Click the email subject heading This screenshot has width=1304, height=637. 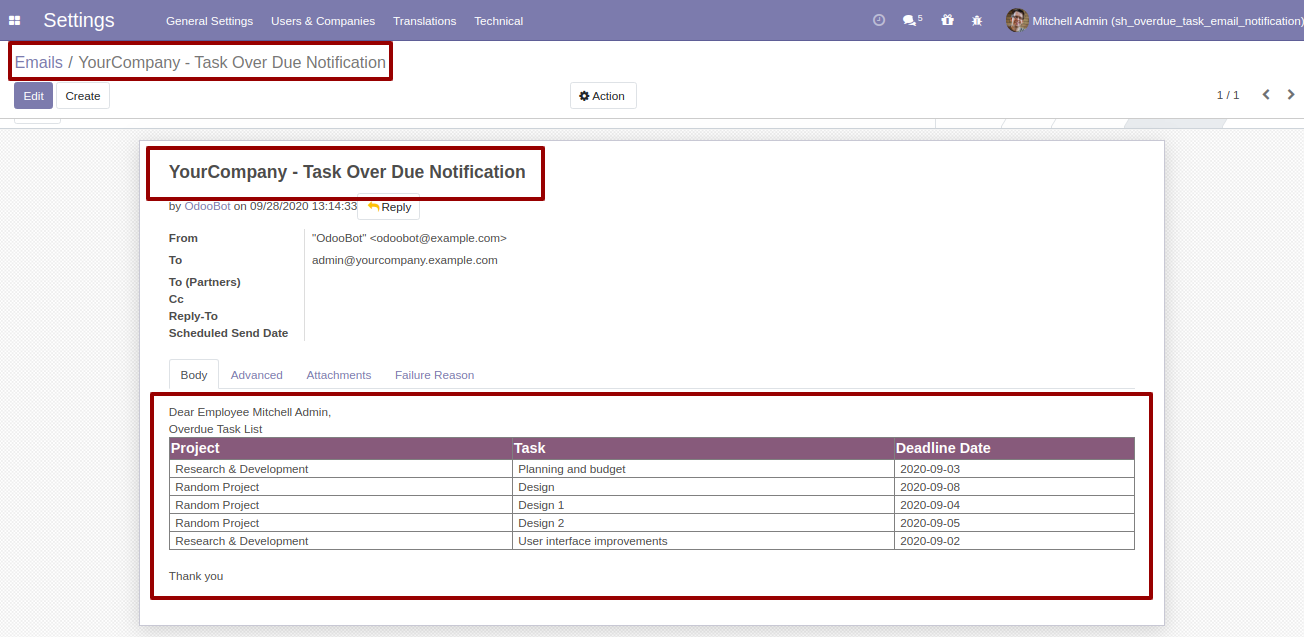[x=347, y=172]
